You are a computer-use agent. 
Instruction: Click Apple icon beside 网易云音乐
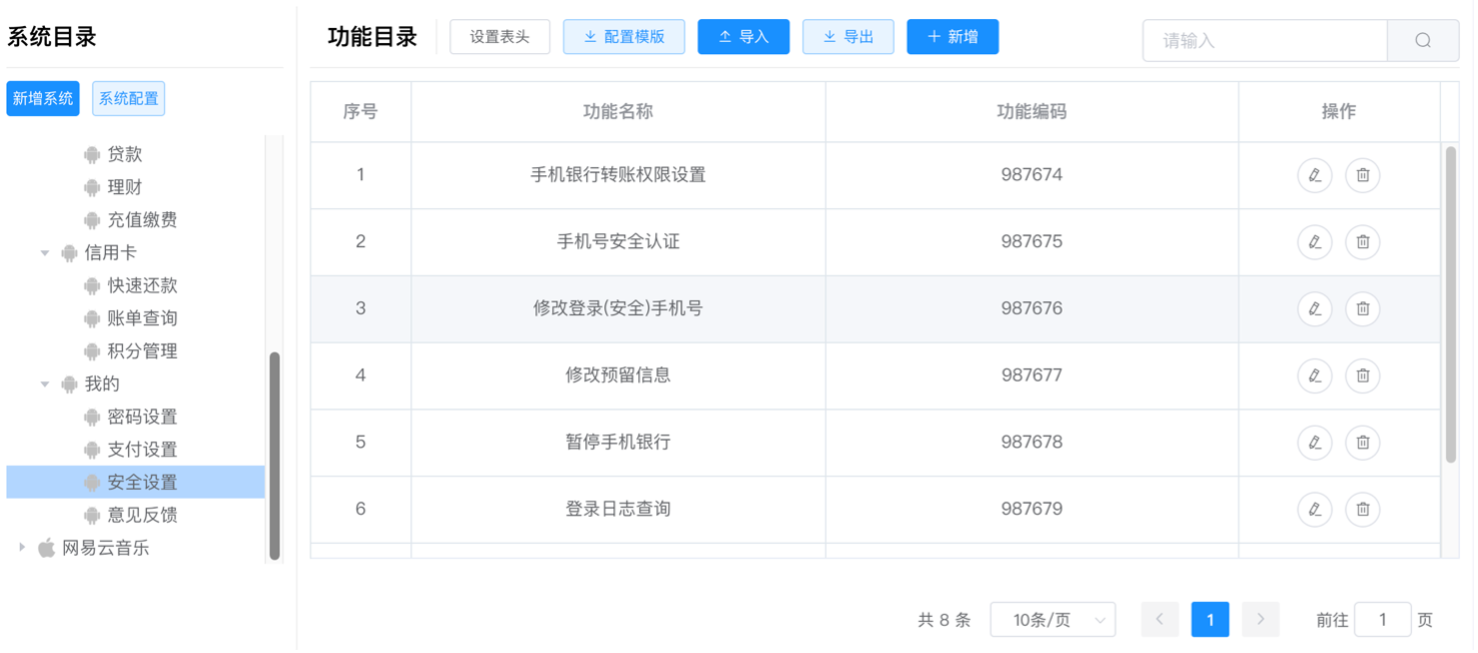click(x=46, y=548)
